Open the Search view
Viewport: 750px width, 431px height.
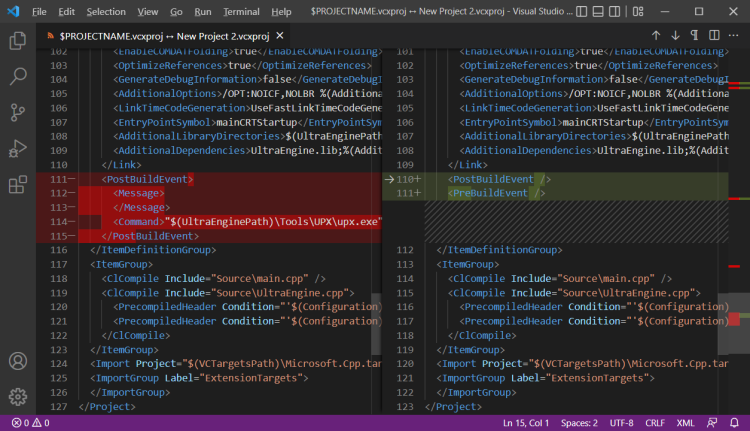[x=17, y=77]
